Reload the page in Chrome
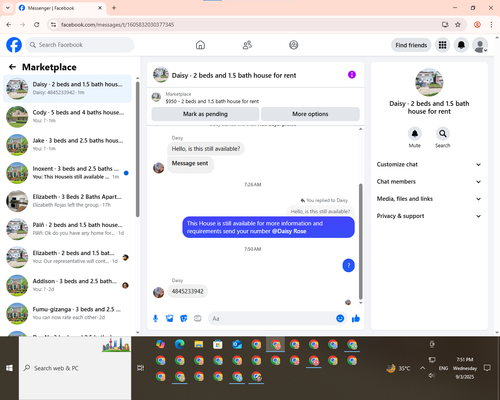 [37, 25]
